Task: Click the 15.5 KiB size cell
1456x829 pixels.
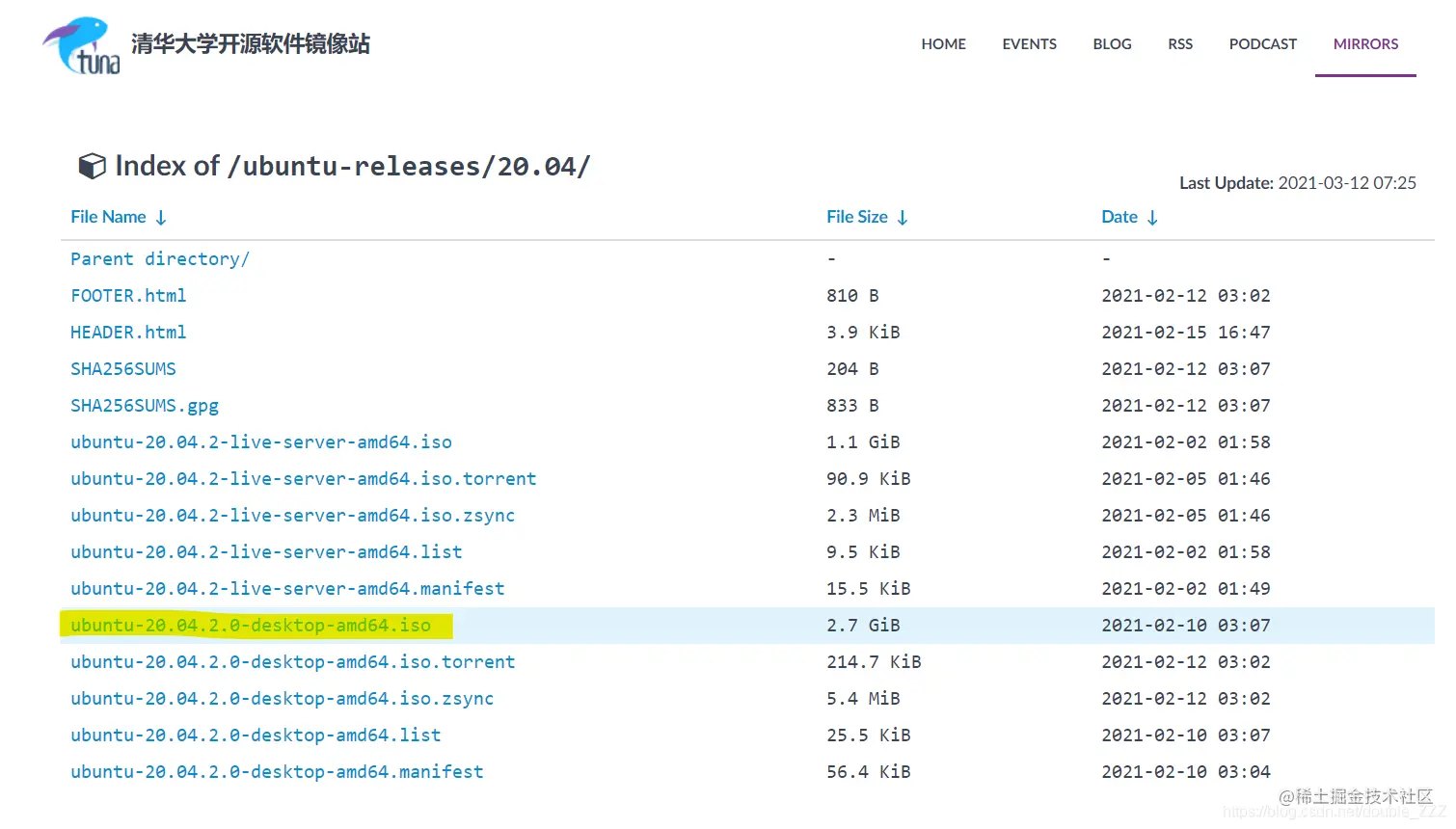Action: click(x=868, y=588)
